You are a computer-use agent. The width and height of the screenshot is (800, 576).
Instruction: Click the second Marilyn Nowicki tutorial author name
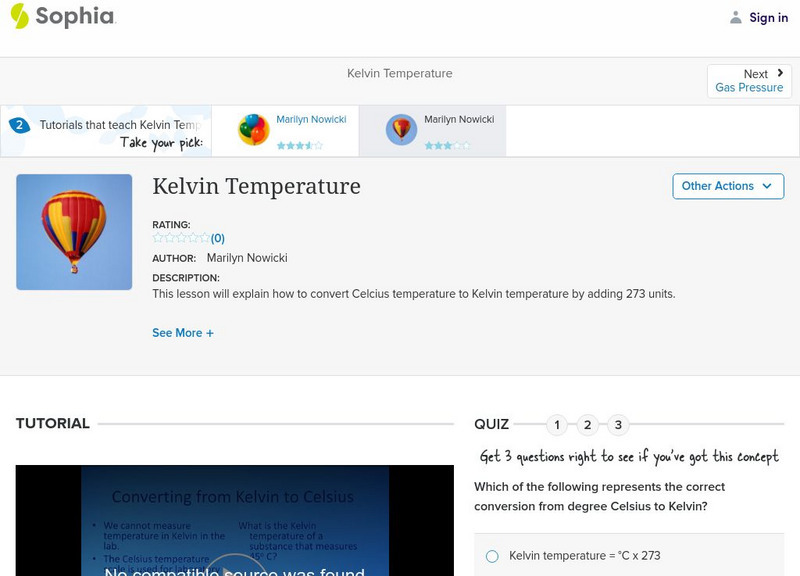click(459, 119)
